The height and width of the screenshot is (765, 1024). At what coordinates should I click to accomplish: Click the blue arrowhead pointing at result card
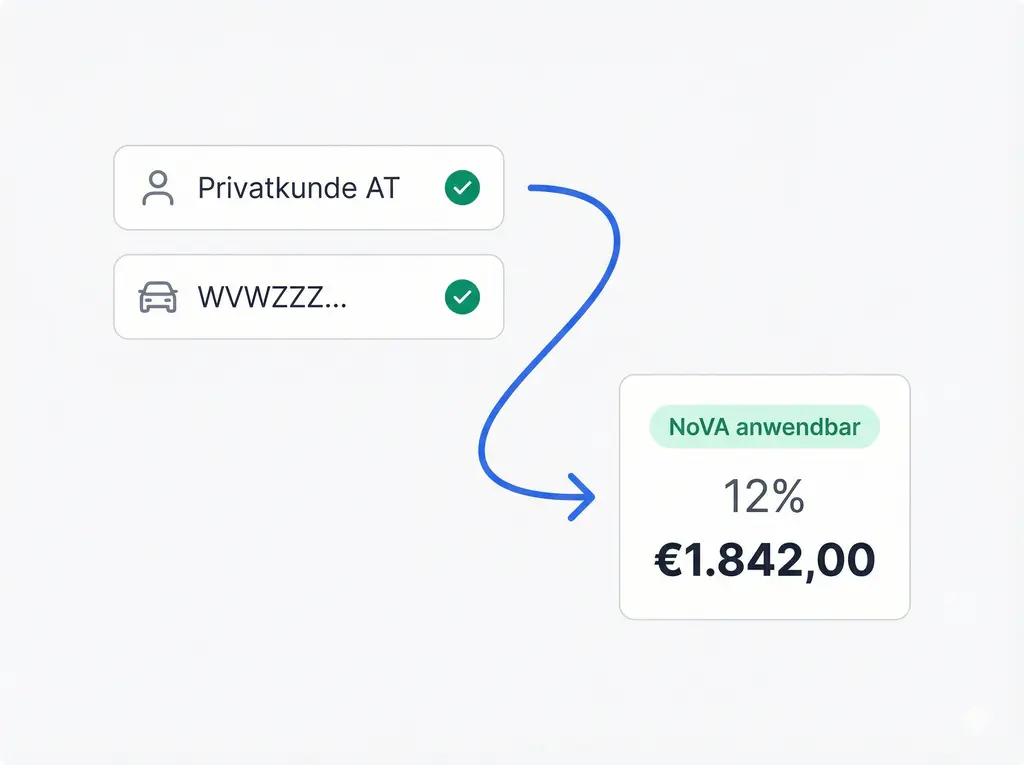tap(584, 498)
